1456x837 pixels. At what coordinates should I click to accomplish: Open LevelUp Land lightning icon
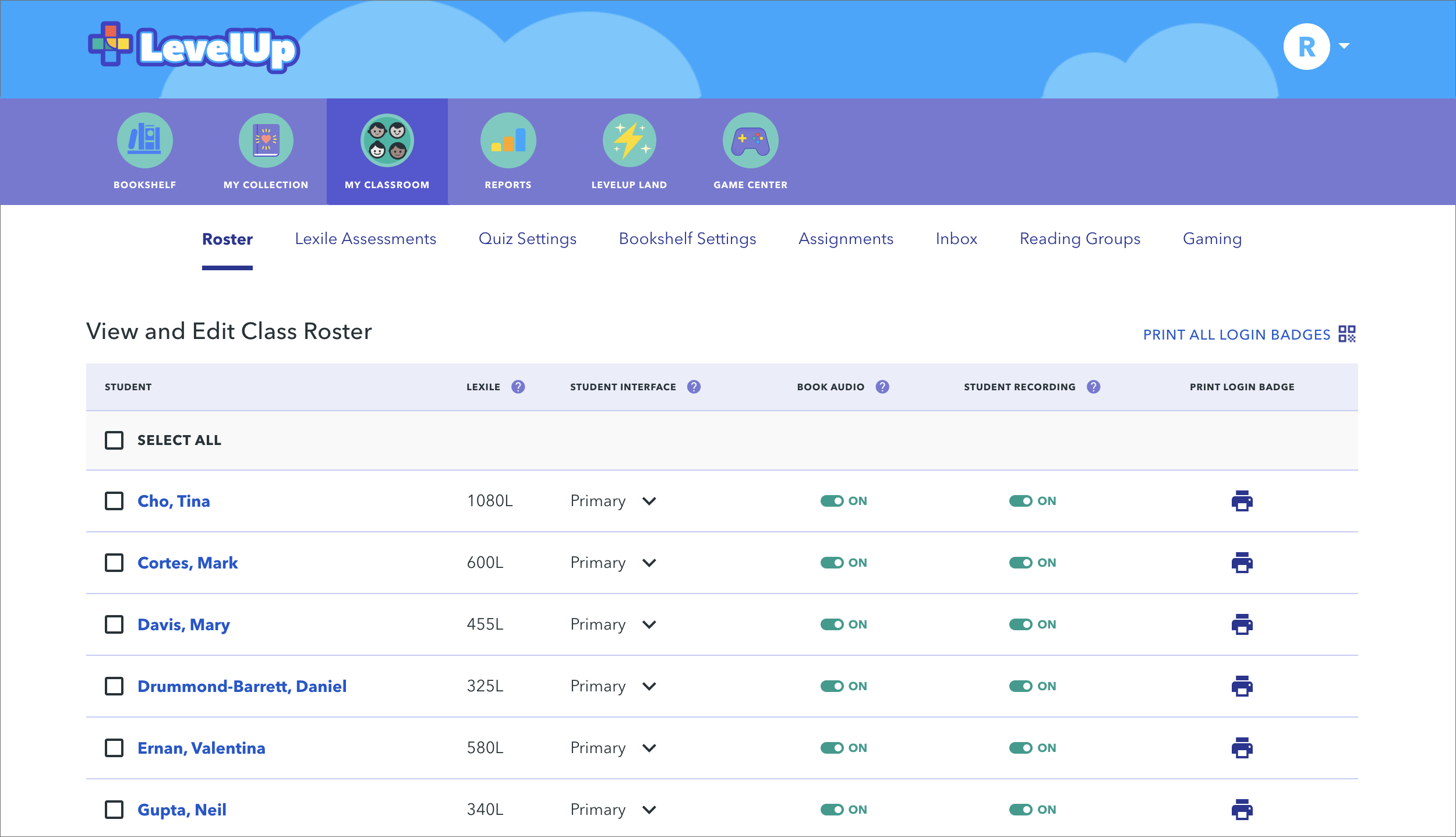[629, 140]
